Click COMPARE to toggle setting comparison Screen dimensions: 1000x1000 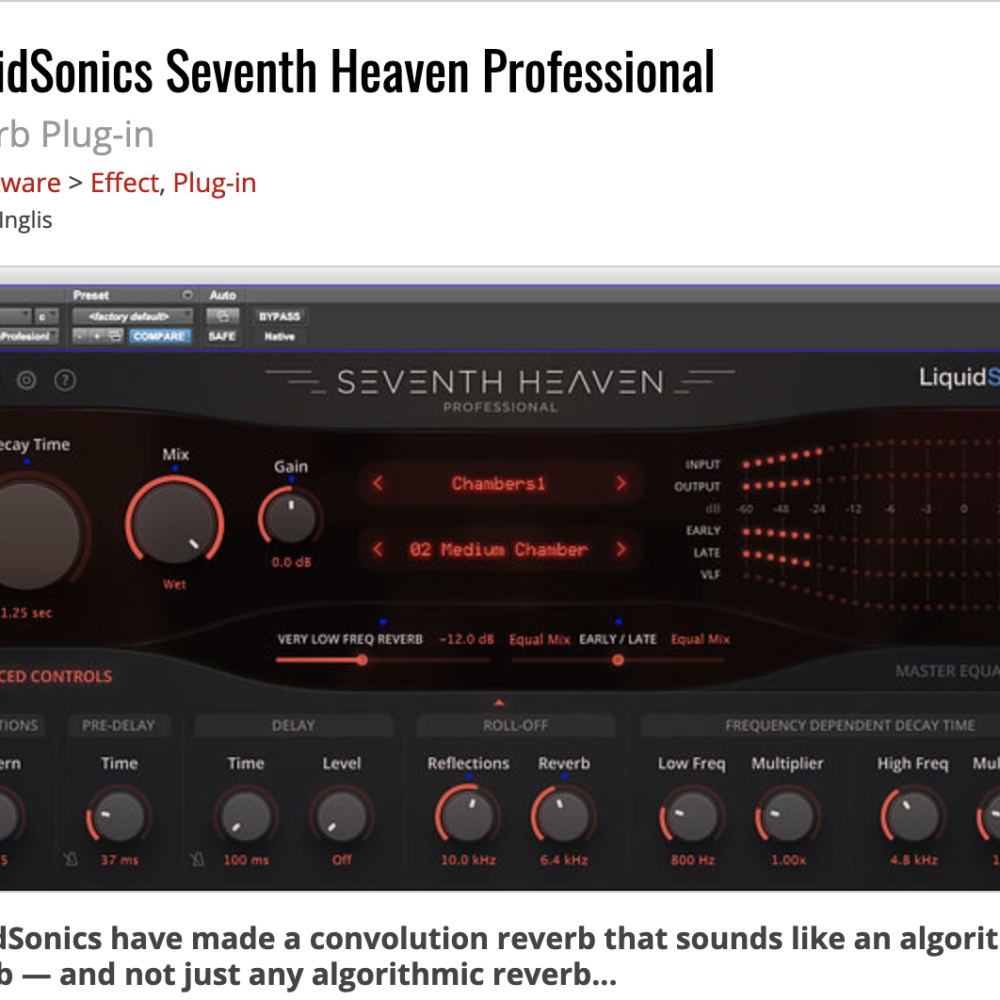160,336
